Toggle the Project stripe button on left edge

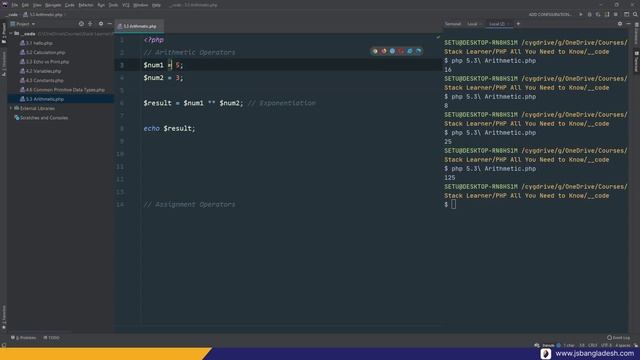click(x=4, y=33)
